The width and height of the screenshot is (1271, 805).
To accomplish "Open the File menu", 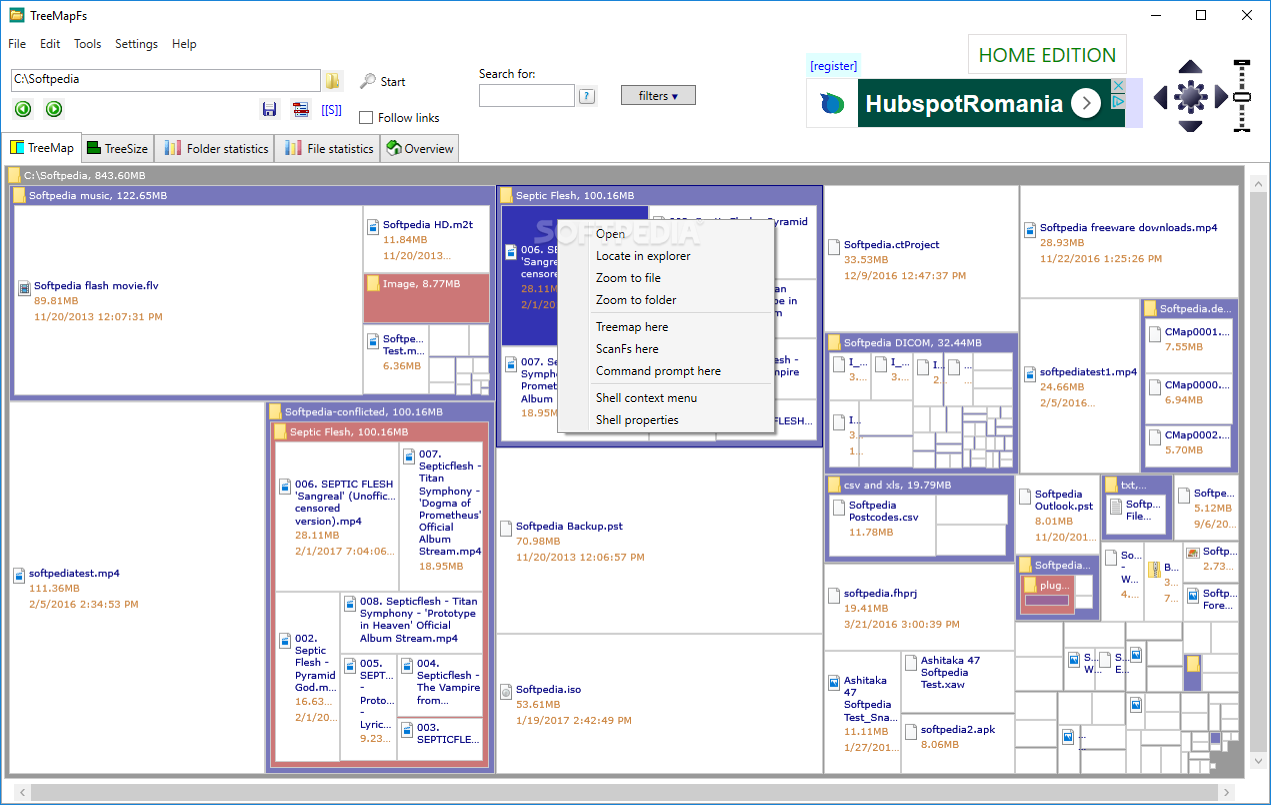I will click(x=17, y=44).
